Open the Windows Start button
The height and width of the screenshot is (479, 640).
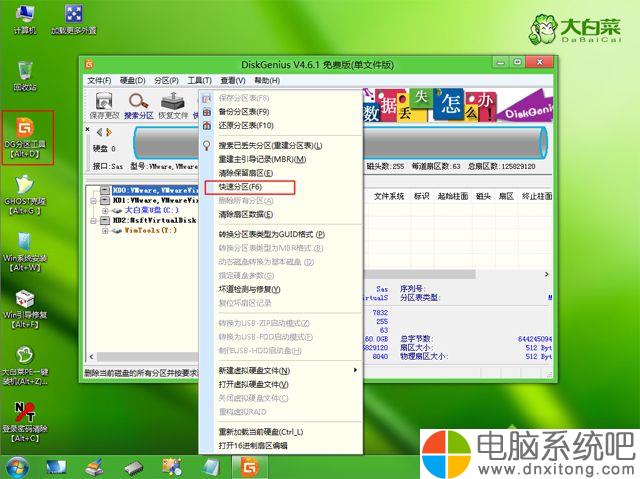[16, 468]
